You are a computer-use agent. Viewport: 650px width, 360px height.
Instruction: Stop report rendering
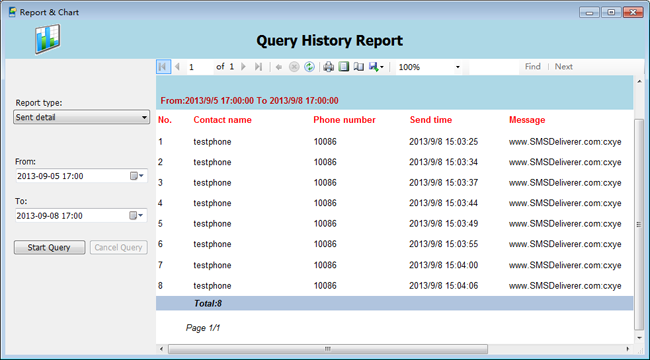point(294,67)
